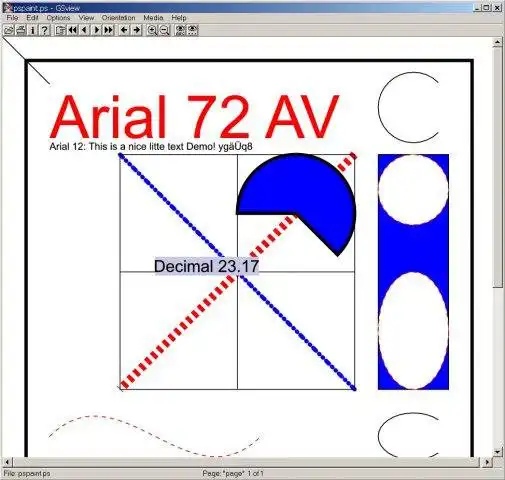Click the horizontal scrollbar right arrow
505x480 pixels.
pos(487,462)
